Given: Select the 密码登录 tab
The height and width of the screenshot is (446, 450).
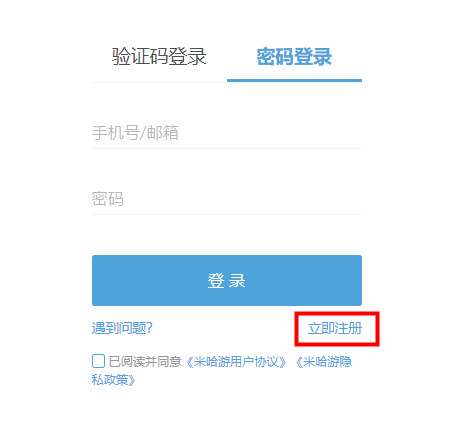Looking at the screenshot, I should [x=294, y=56].
